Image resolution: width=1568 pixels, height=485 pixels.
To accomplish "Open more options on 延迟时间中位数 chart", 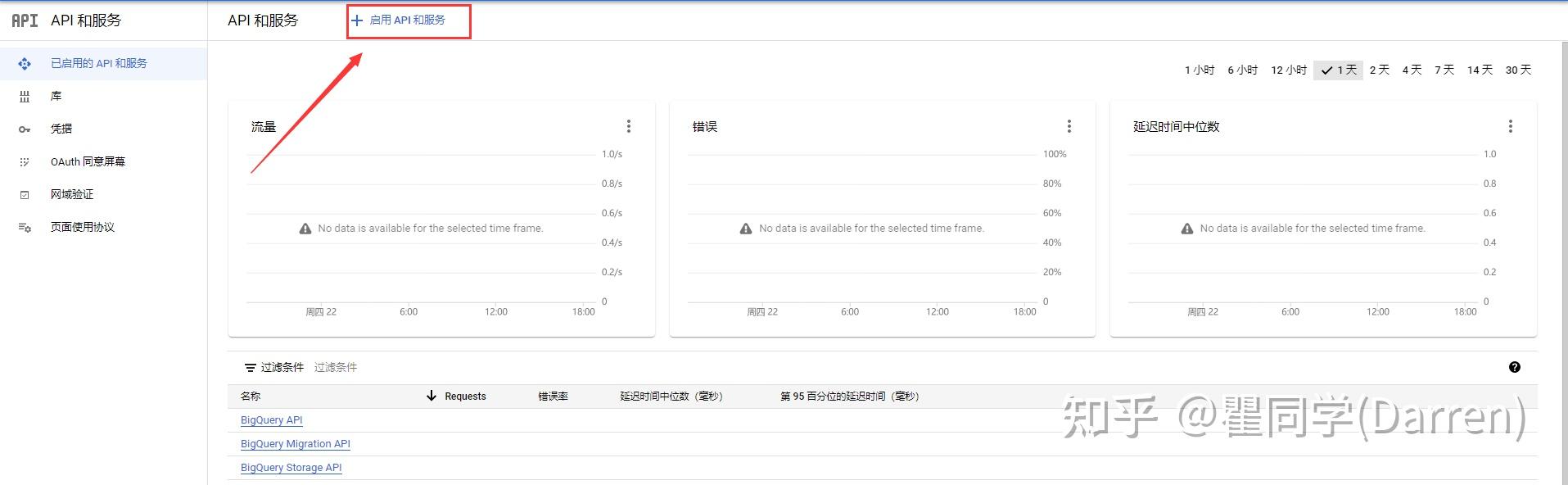I will [1511, 126].
